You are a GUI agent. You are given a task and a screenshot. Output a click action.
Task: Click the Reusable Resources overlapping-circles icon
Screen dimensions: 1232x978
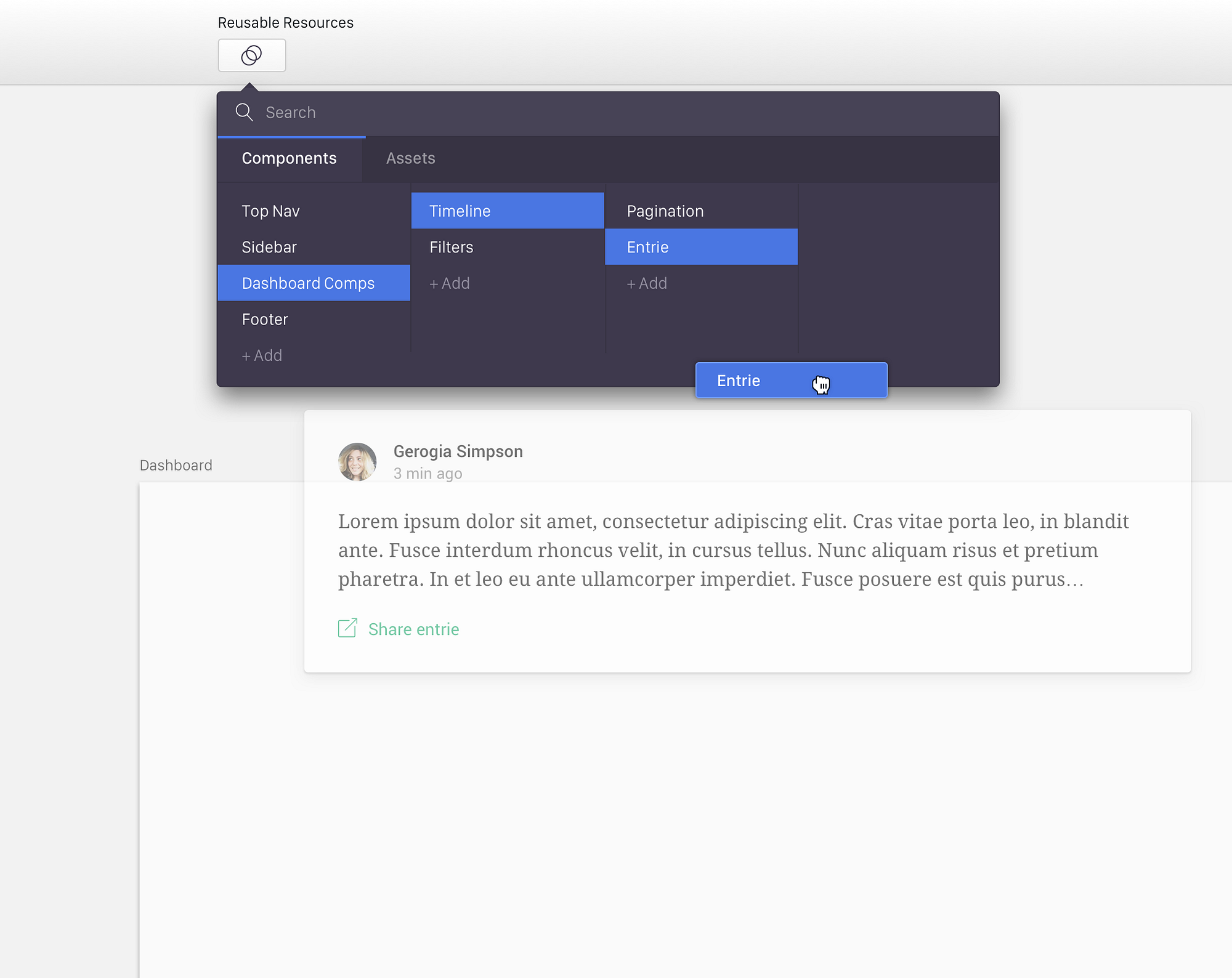coord(251,55)
